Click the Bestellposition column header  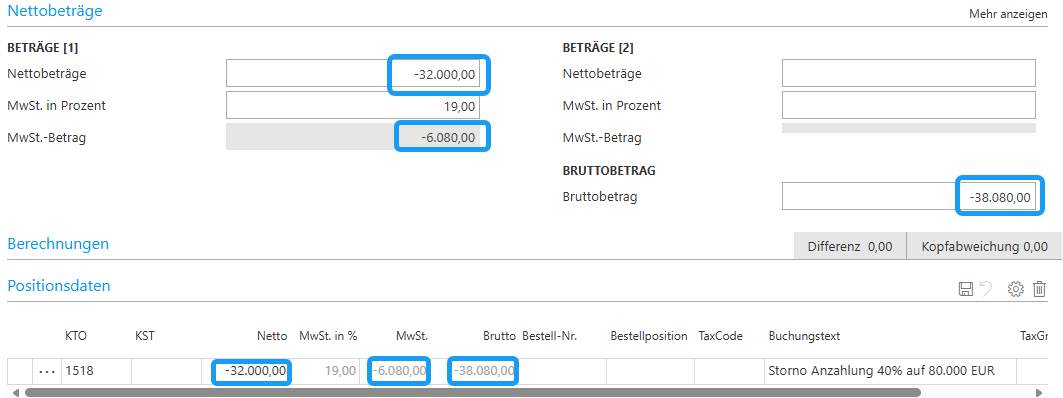point(649,336)
